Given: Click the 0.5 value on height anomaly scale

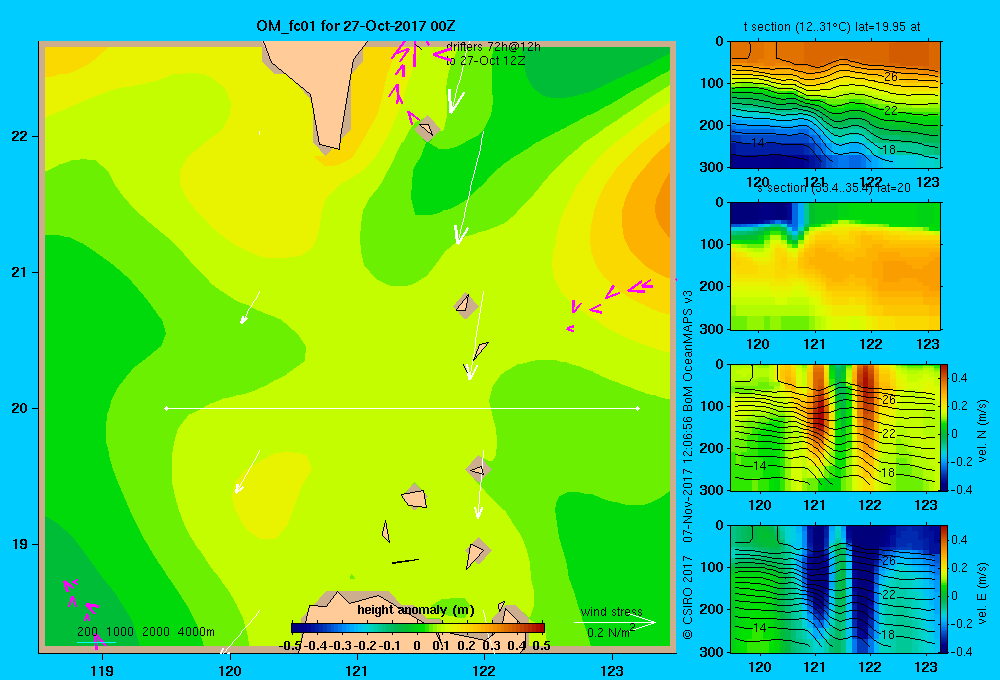Looking at the screenshot, I should click(x=541, y=646).
